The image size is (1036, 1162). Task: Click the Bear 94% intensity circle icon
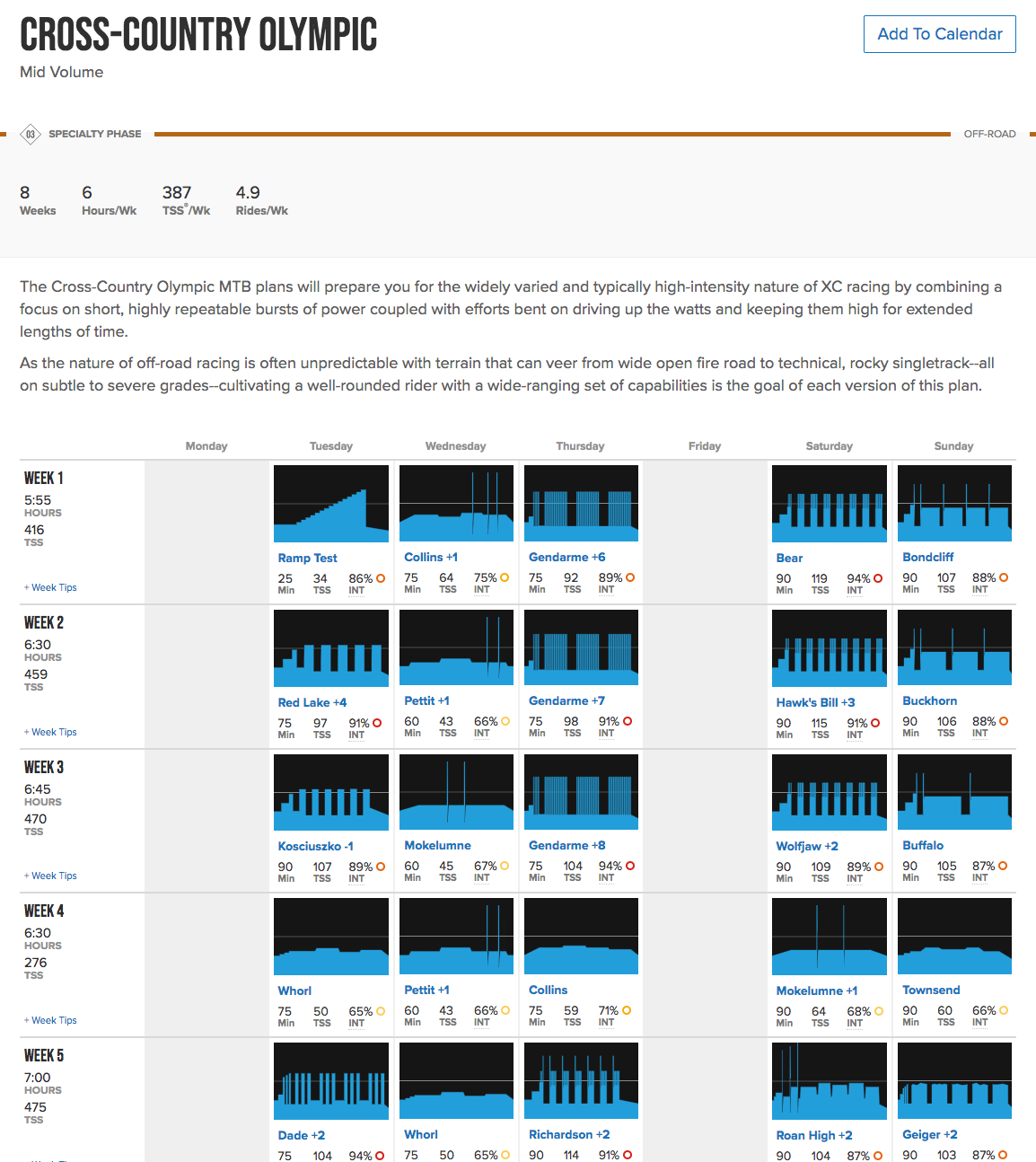[x=879, y=578]
